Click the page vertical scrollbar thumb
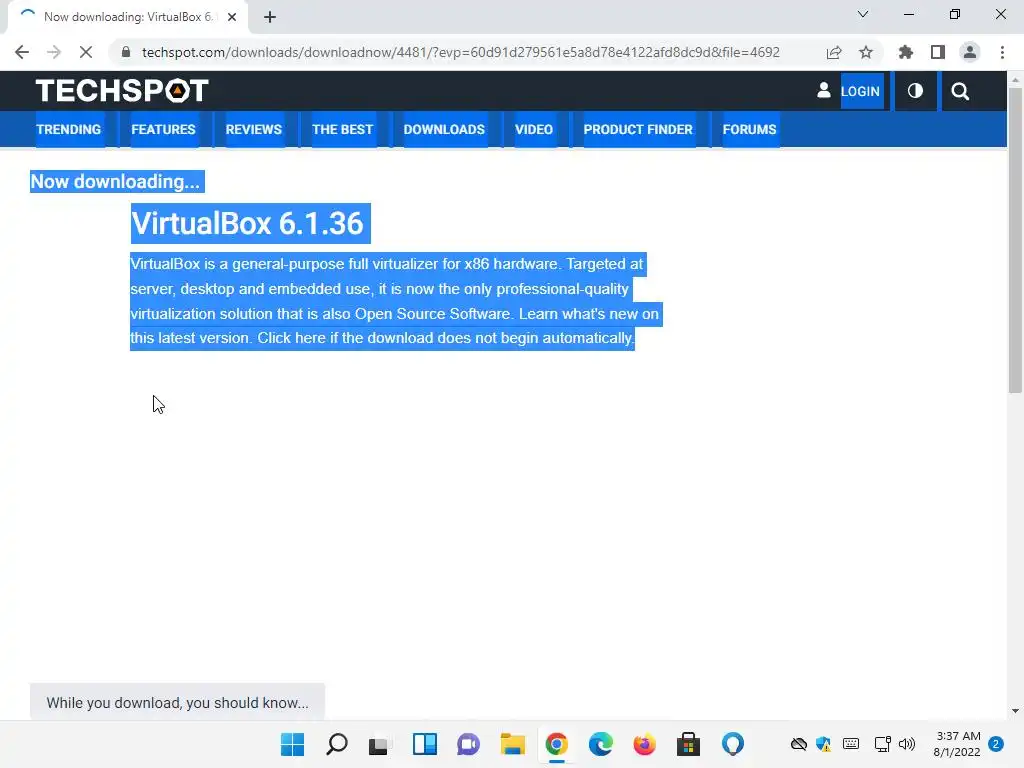This screenshot has width=1024, height=768. point(1015,240)
